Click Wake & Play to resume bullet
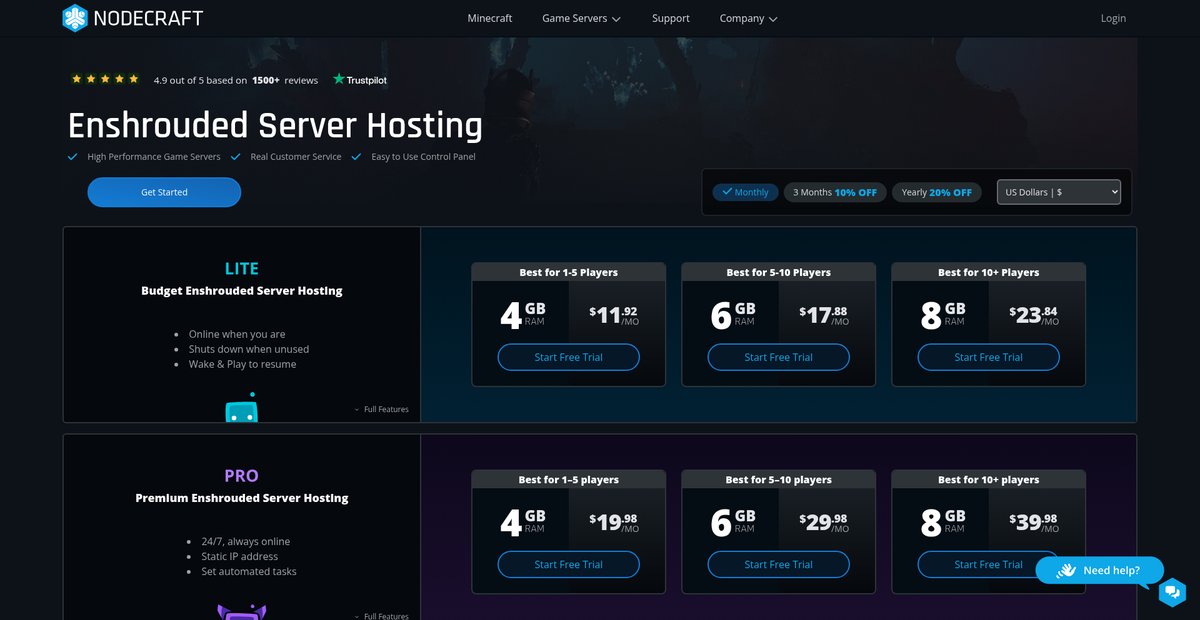Viewport: 1200px width, 620px height. coord(242,364)
